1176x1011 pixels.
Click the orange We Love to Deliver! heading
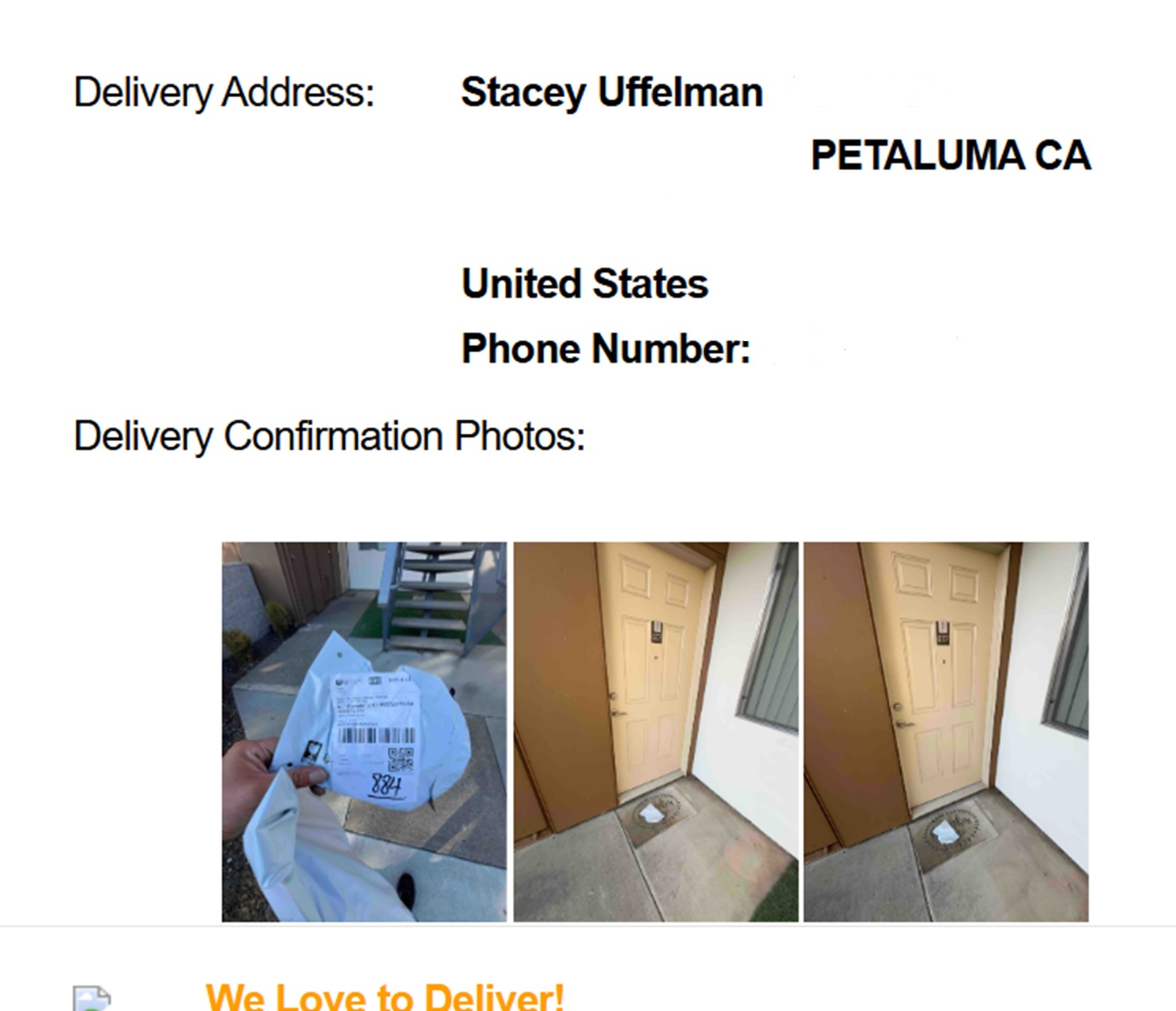(385, 997)
